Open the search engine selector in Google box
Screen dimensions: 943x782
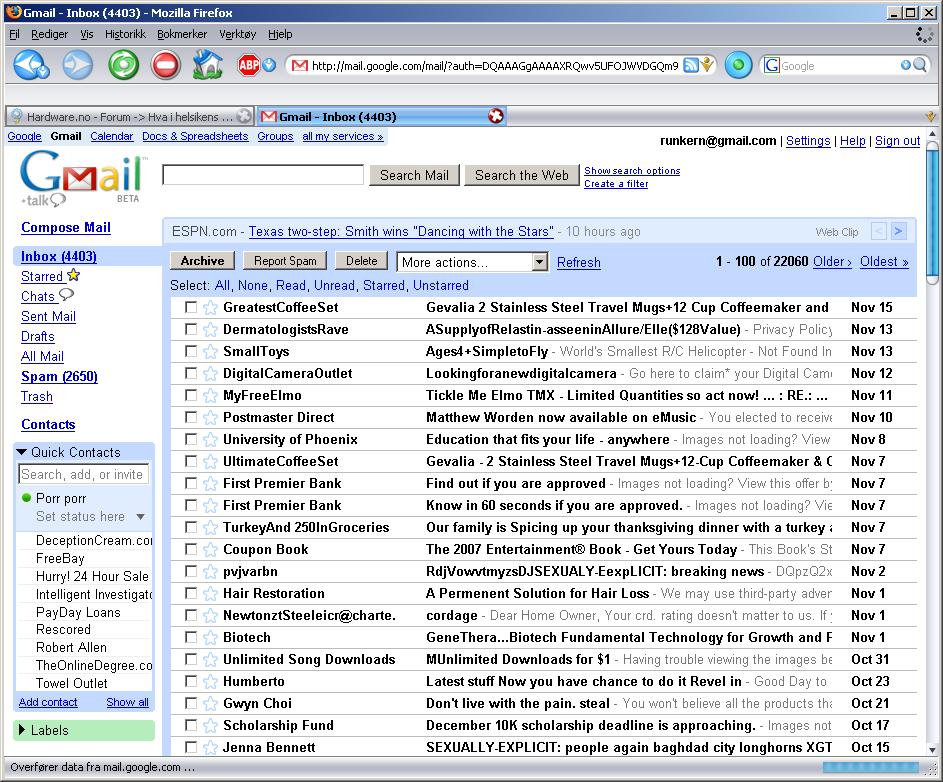pos(772,65)
